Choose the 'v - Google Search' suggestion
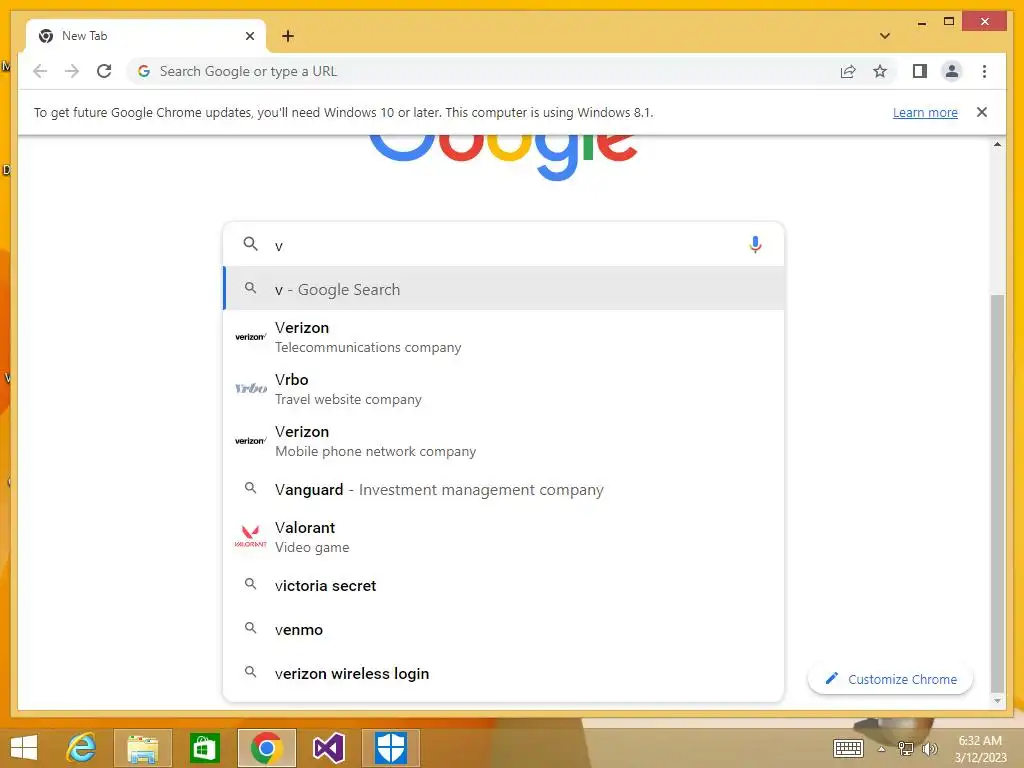The height and width of the screenshot is (768, 1024). (504, 289)
